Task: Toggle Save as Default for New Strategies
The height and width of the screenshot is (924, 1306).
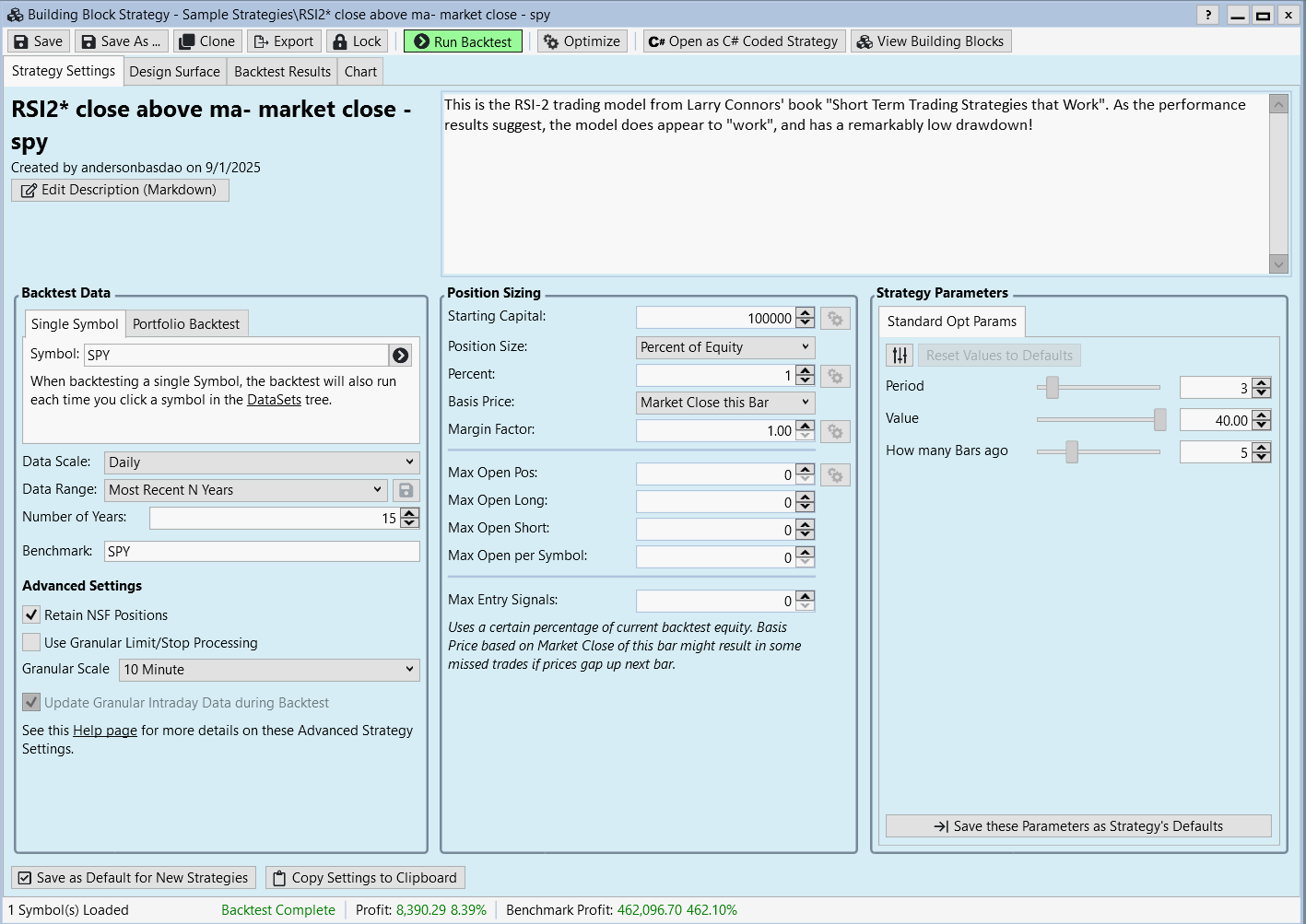Action: [134, 878]
